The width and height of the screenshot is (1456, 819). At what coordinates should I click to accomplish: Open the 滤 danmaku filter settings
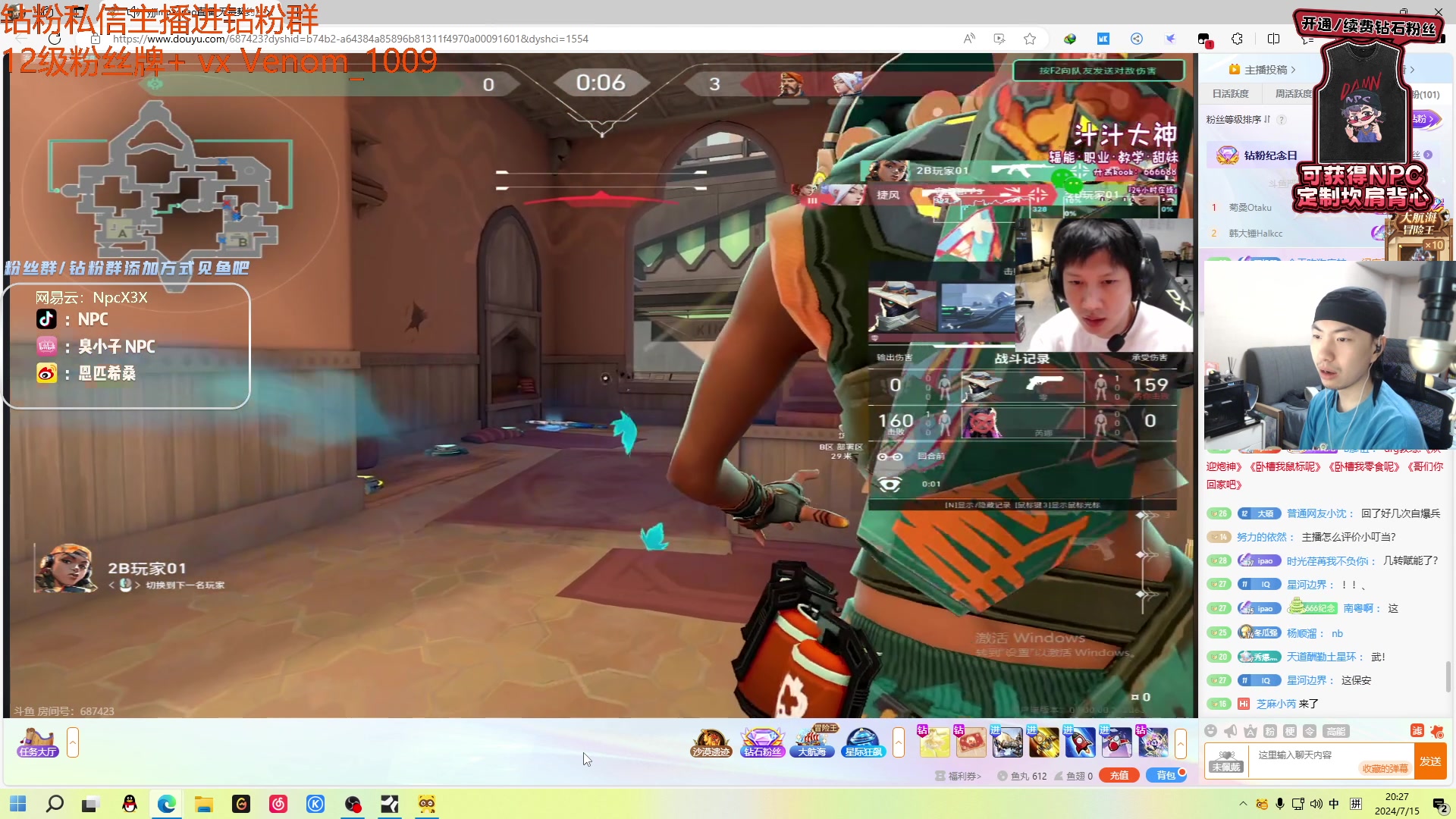pyautogui.click(x=1417, y=730)
